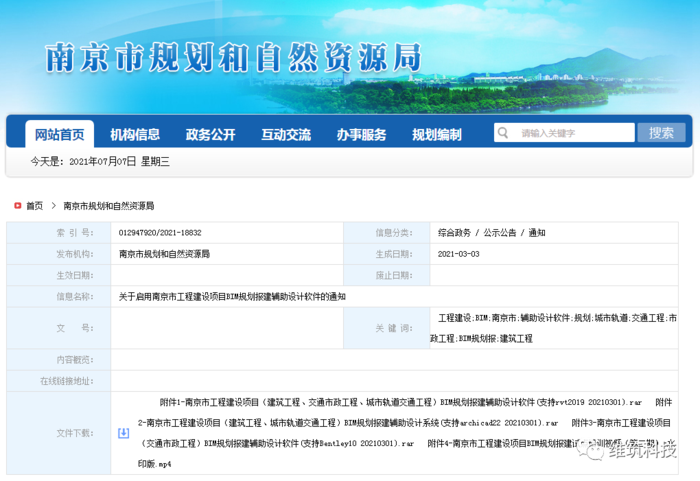Click the 文件下载 row label
The height and width of the screenshot is (481, 700).
[x=75, y=433]
